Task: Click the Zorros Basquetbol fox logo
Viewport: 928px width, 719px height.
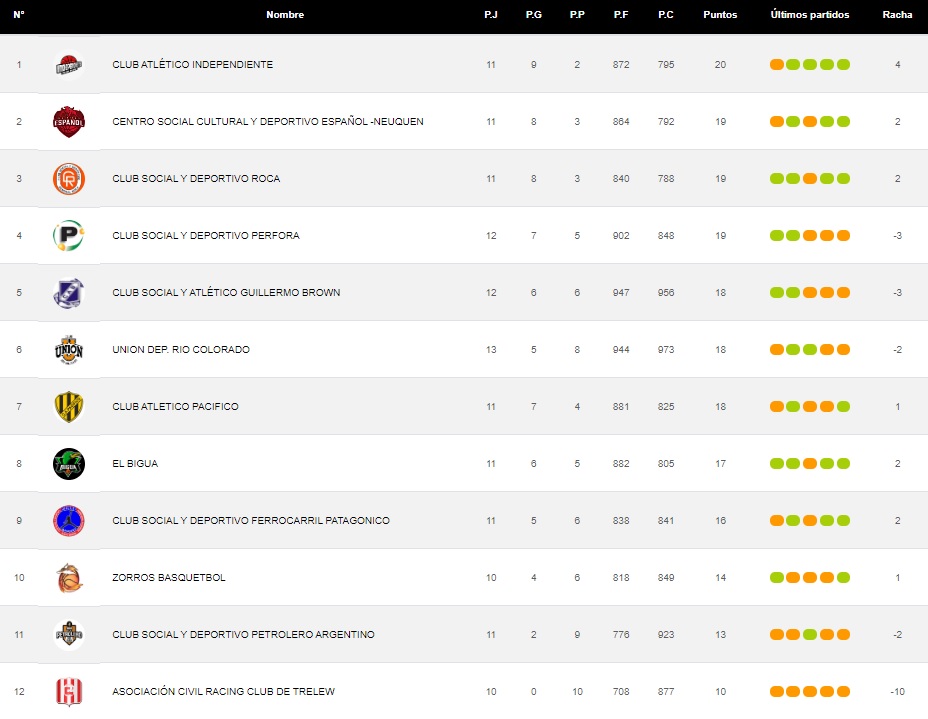Action: 69,578
